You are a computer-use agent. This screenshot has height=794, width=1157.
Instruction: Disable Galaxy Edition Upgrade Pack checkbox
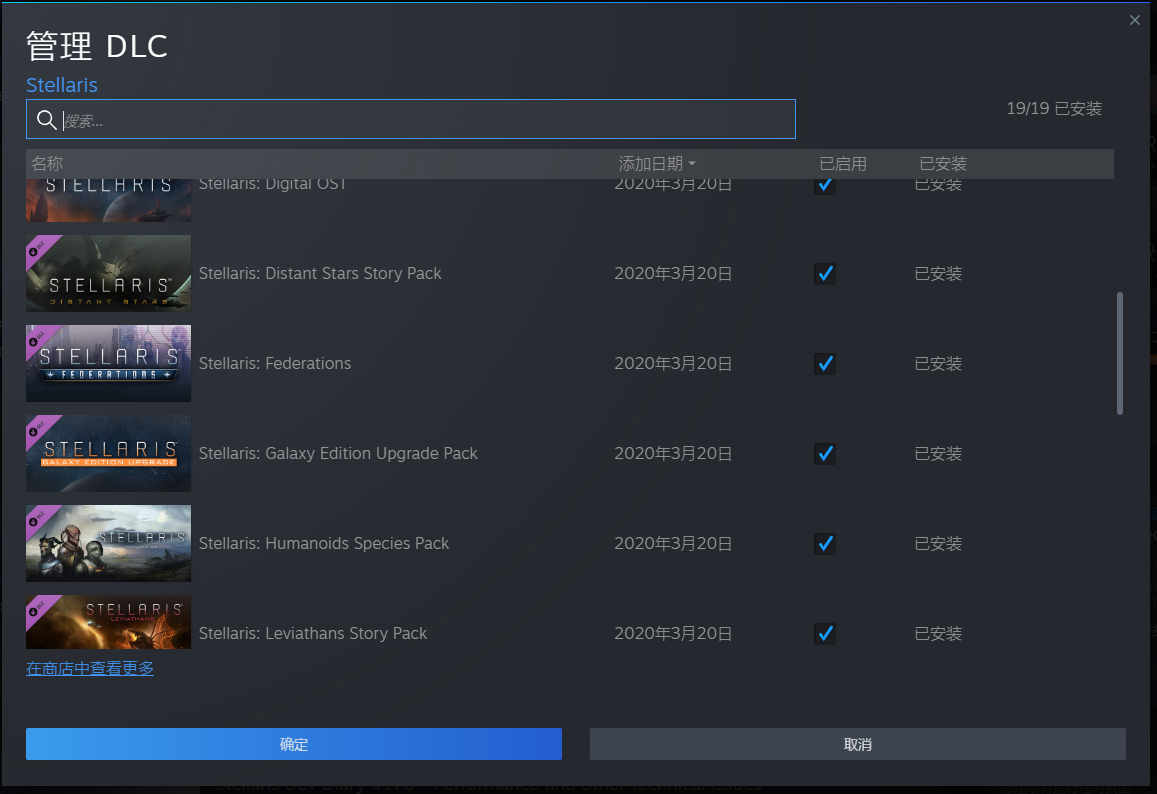pos(825,454)
